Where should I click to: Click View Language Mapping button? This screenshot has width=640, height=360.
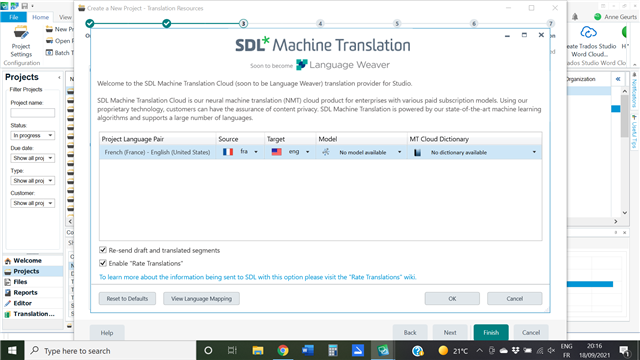pos(201,298)
